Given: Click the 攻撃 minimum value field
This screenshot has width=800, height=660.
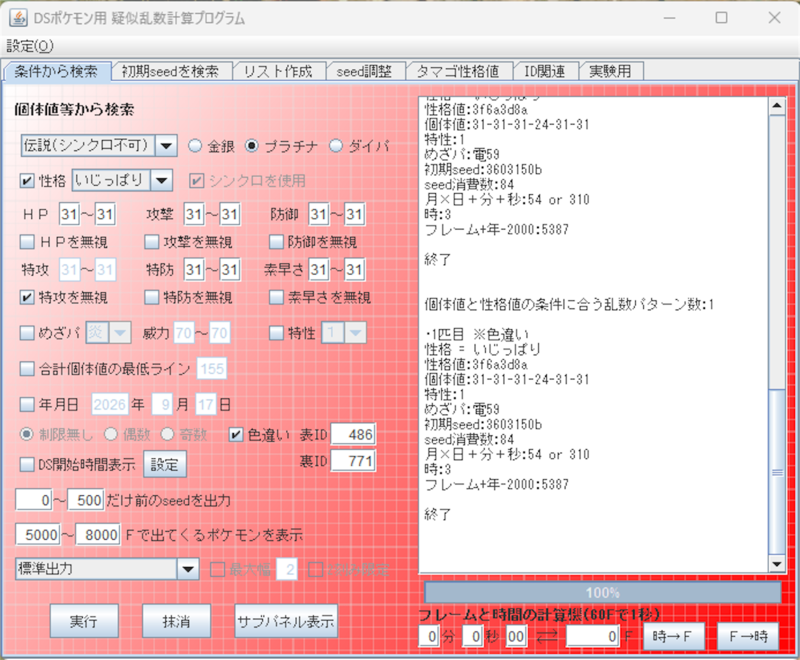Looking at the screenshot, I should pos(194,214).
